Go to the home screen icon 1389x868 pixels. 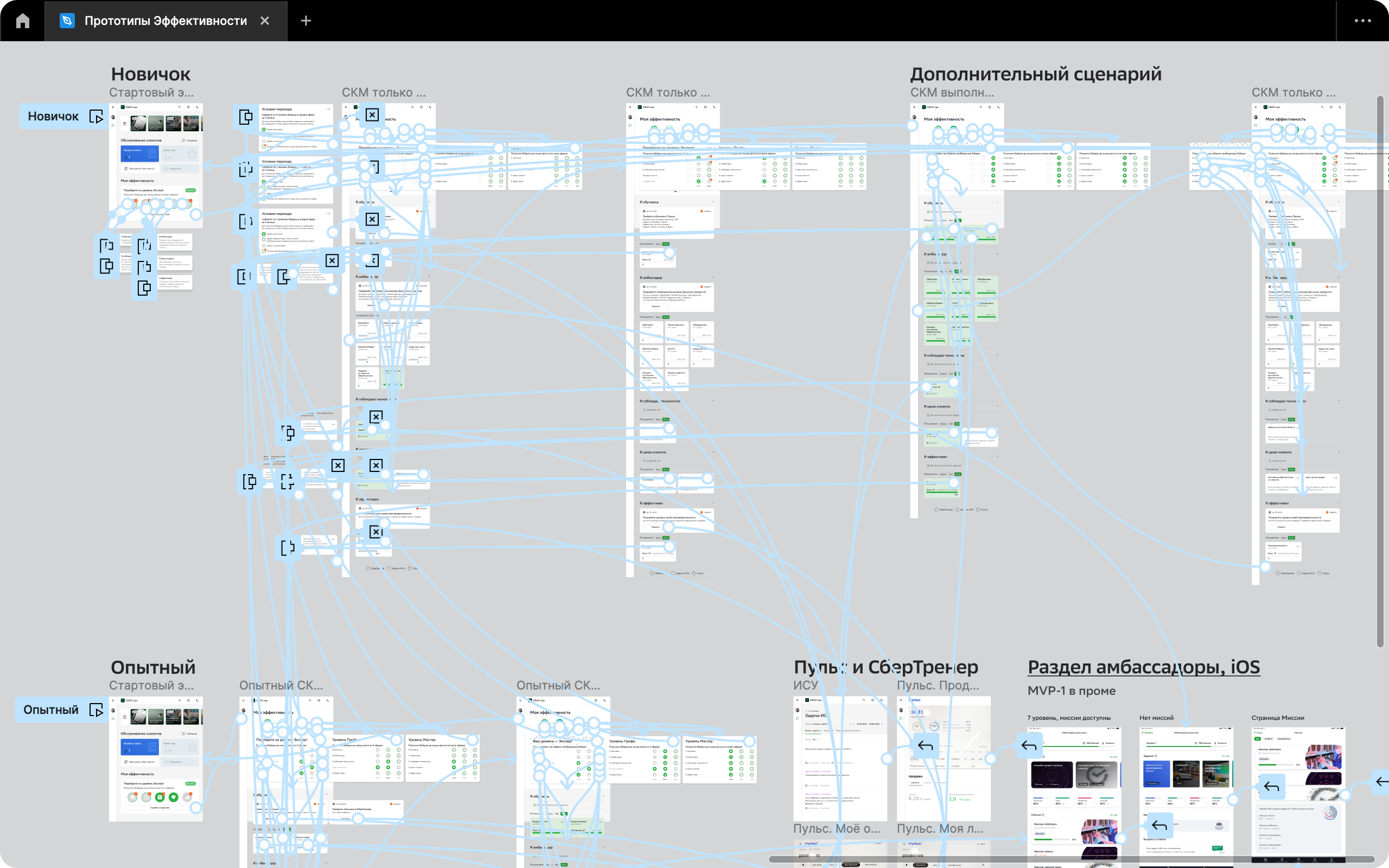pyautogui.click(x=22, y=21)
